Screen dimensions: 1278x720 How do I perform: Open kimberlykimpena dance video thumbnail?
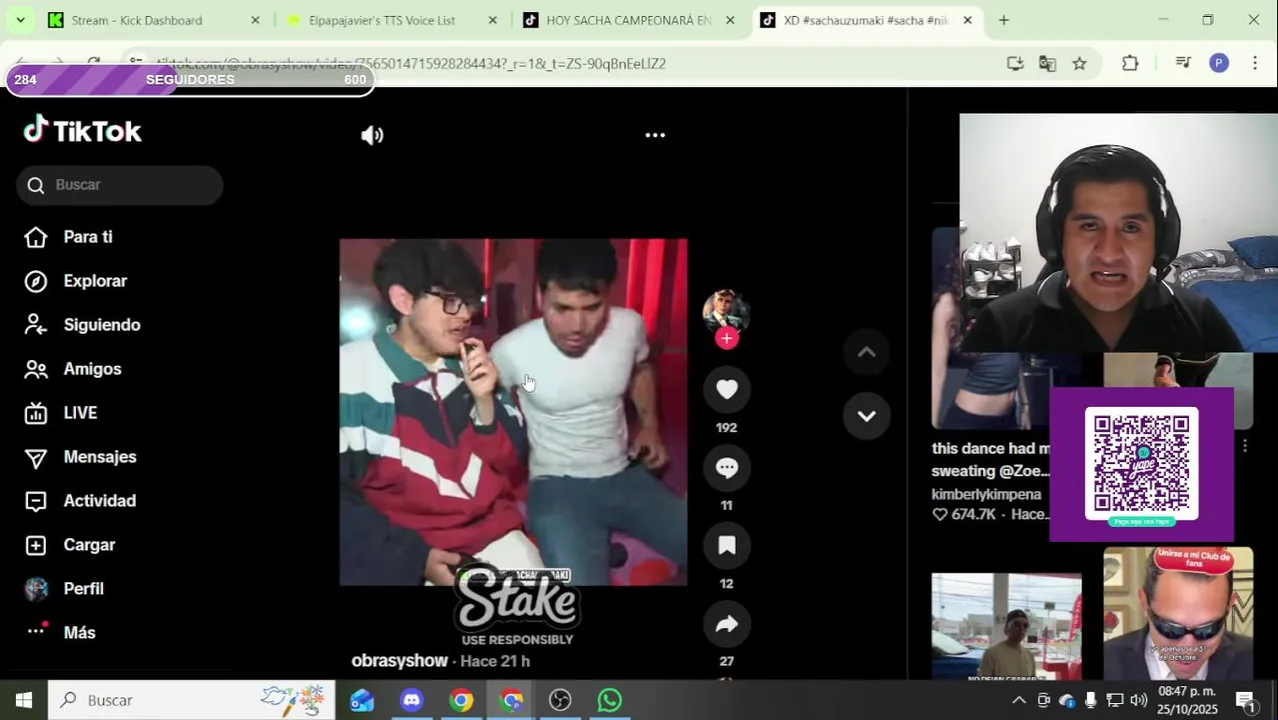point(1007,328)
